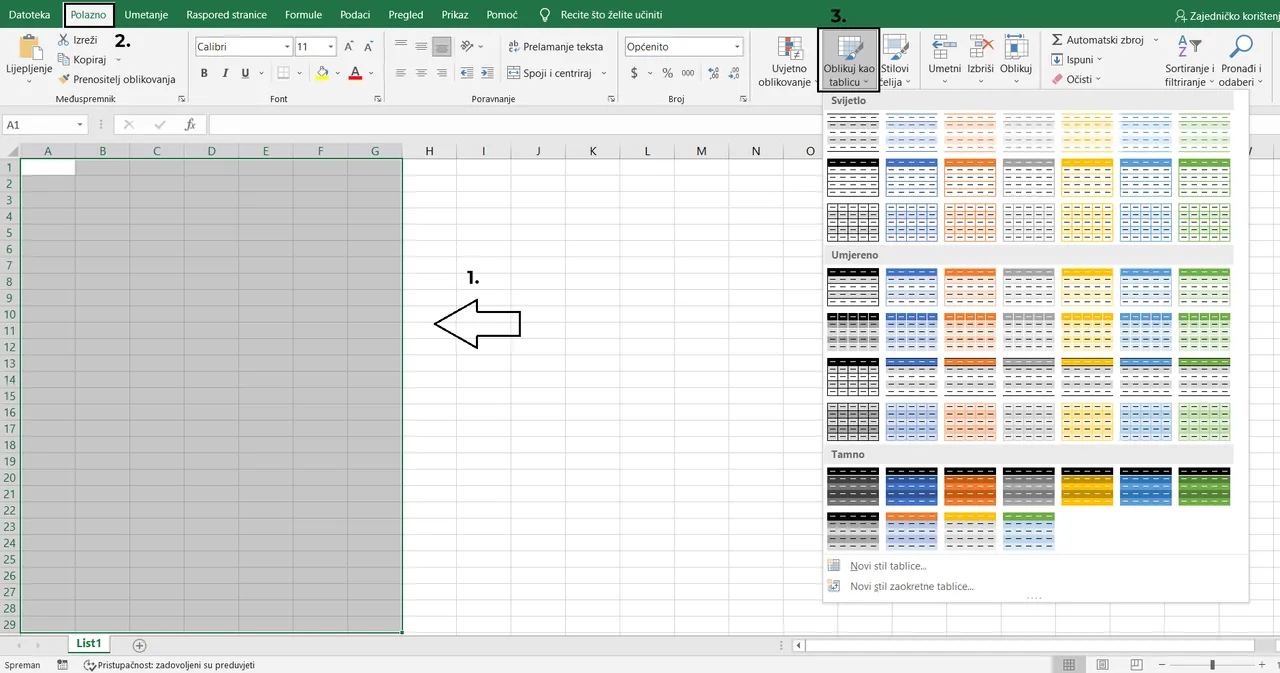Viewport: 1280px width, 673px height.
Task: Increase decimal places in the Broj group
Action: 712,73
